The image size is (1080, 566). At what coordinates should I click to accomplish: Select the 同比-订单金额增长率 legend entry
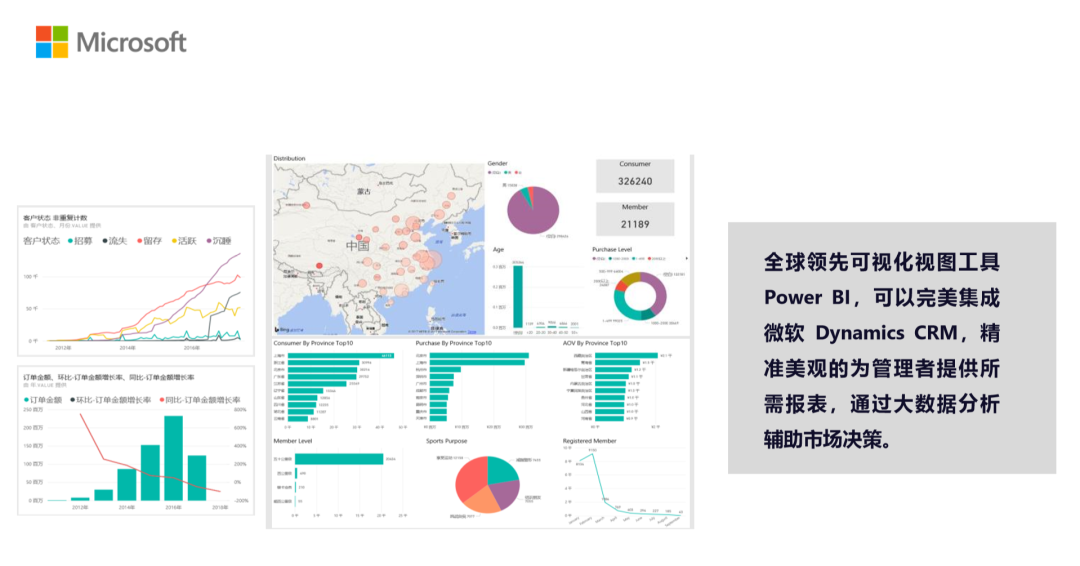[200, 400]
